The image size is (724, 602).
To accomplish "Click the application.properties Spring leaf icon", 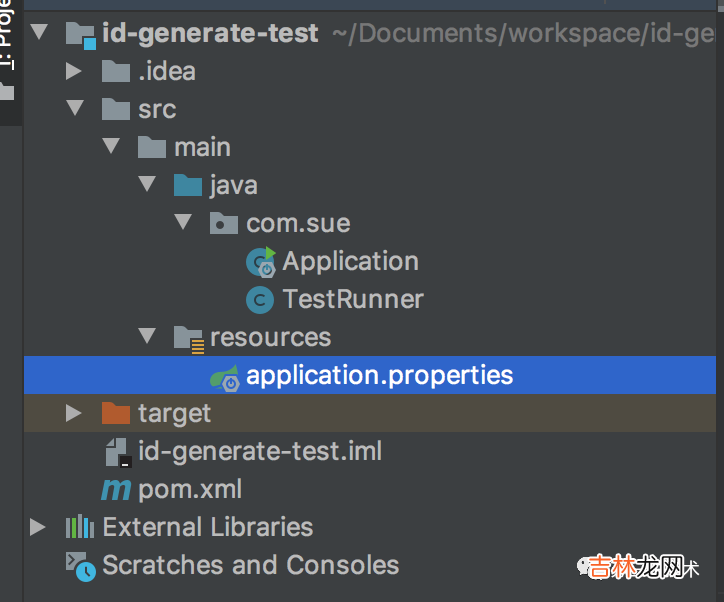I will pyautogui.click(x=224, y=377).
